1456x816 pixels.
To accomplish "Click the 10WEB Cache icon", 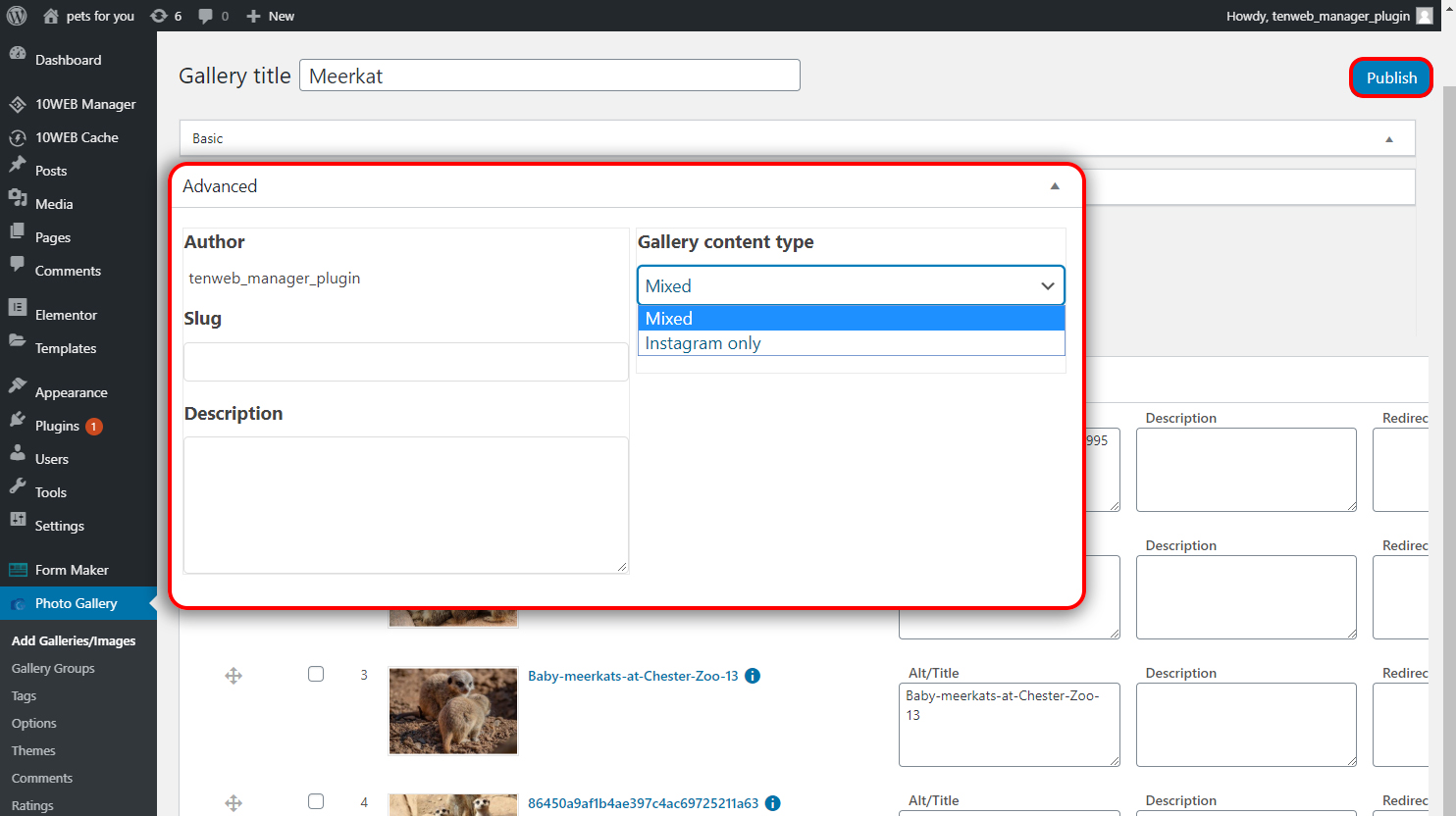I will 18,137.
